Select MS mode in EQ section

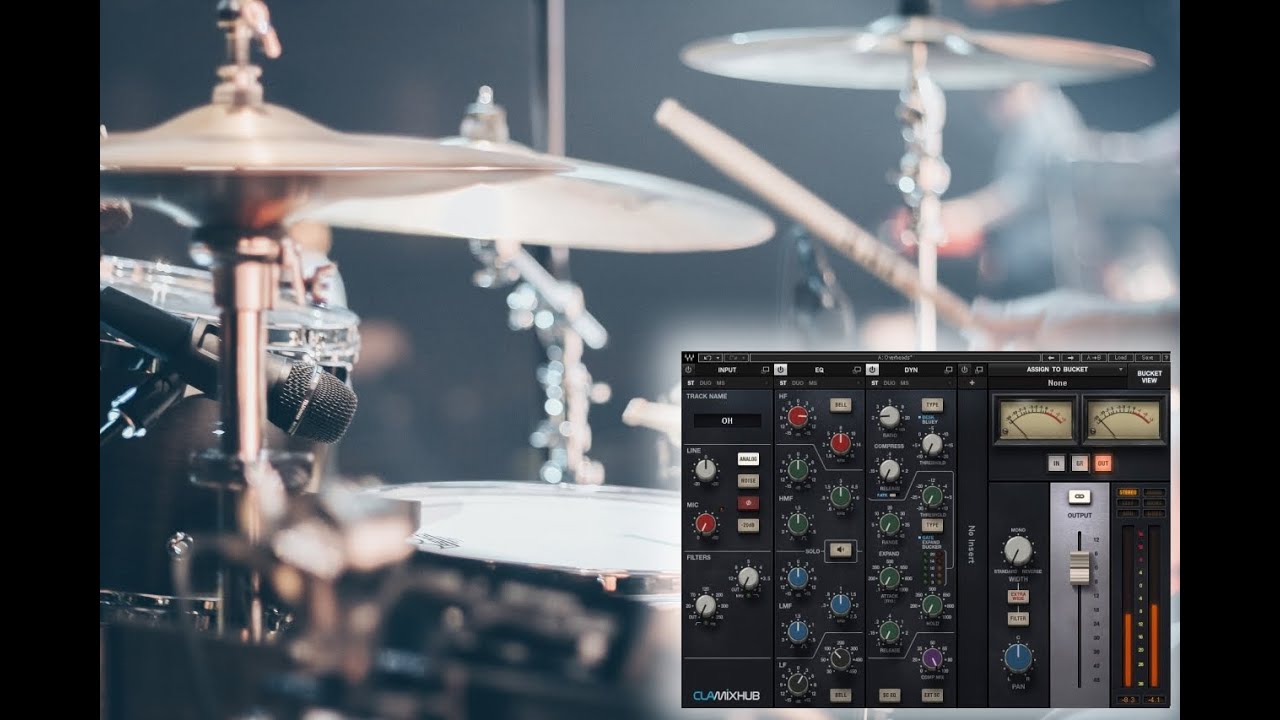(813, 383)
